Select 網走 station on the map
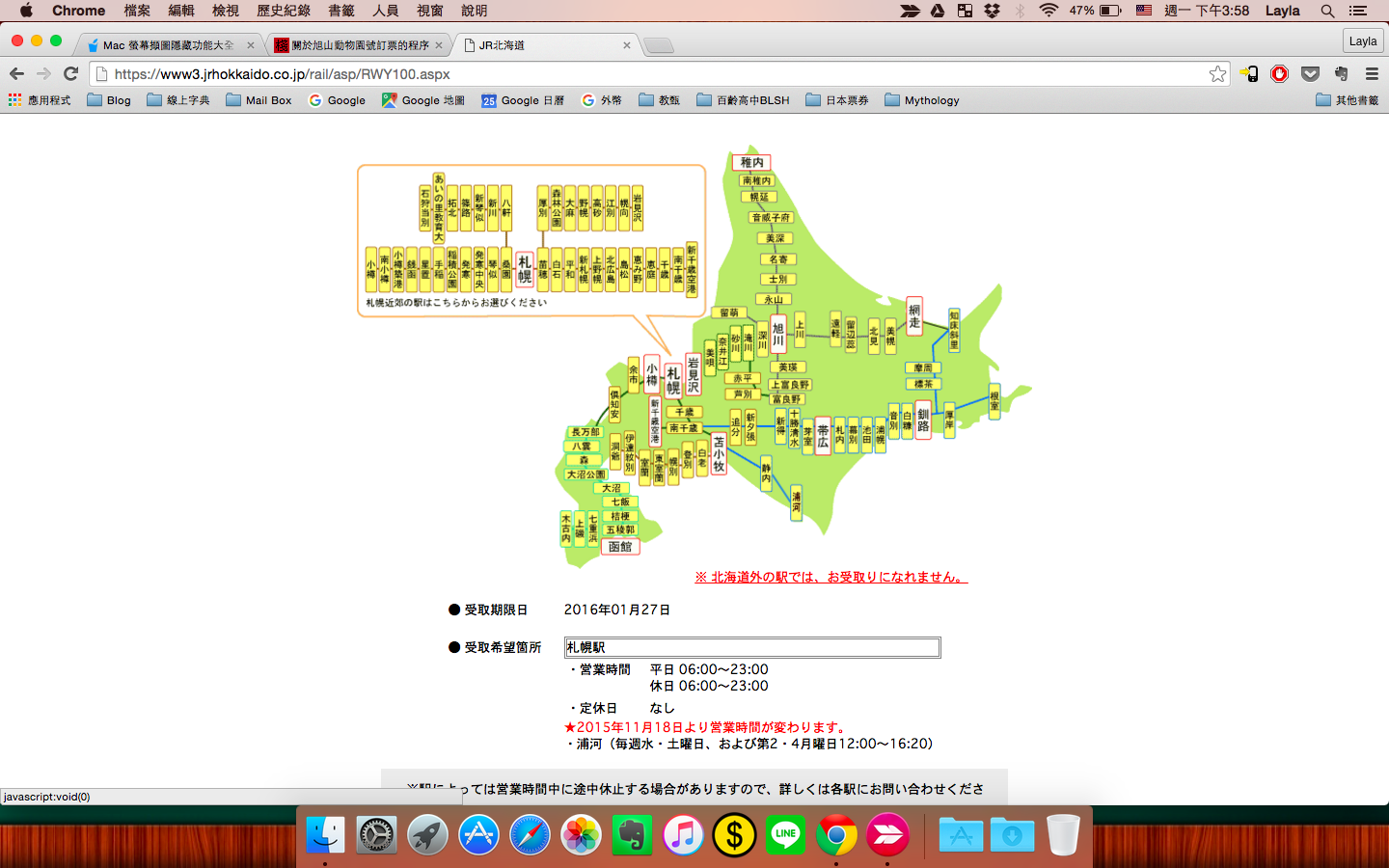This screenshot has height=868, width=1389. [914, 316]
